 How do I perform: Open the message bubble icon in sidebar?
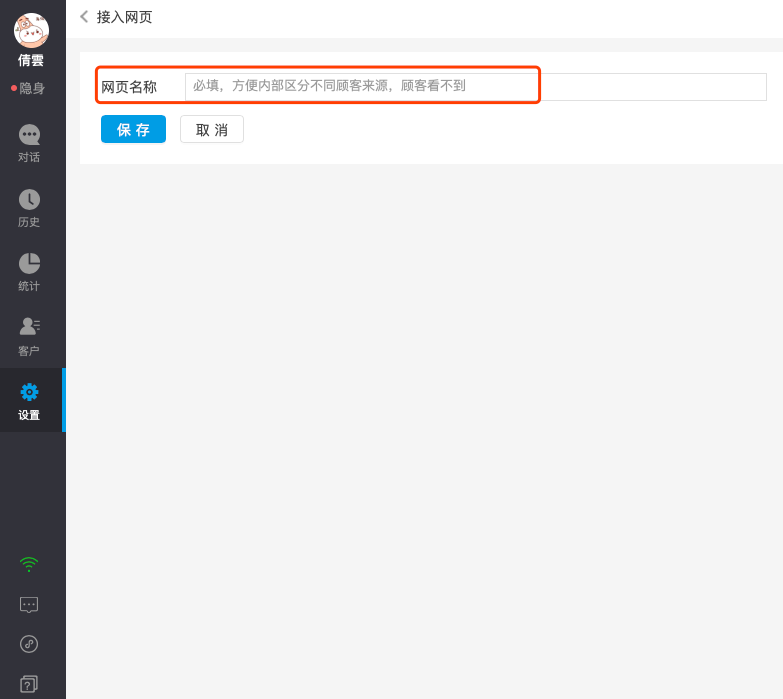[x=29, y=605]
